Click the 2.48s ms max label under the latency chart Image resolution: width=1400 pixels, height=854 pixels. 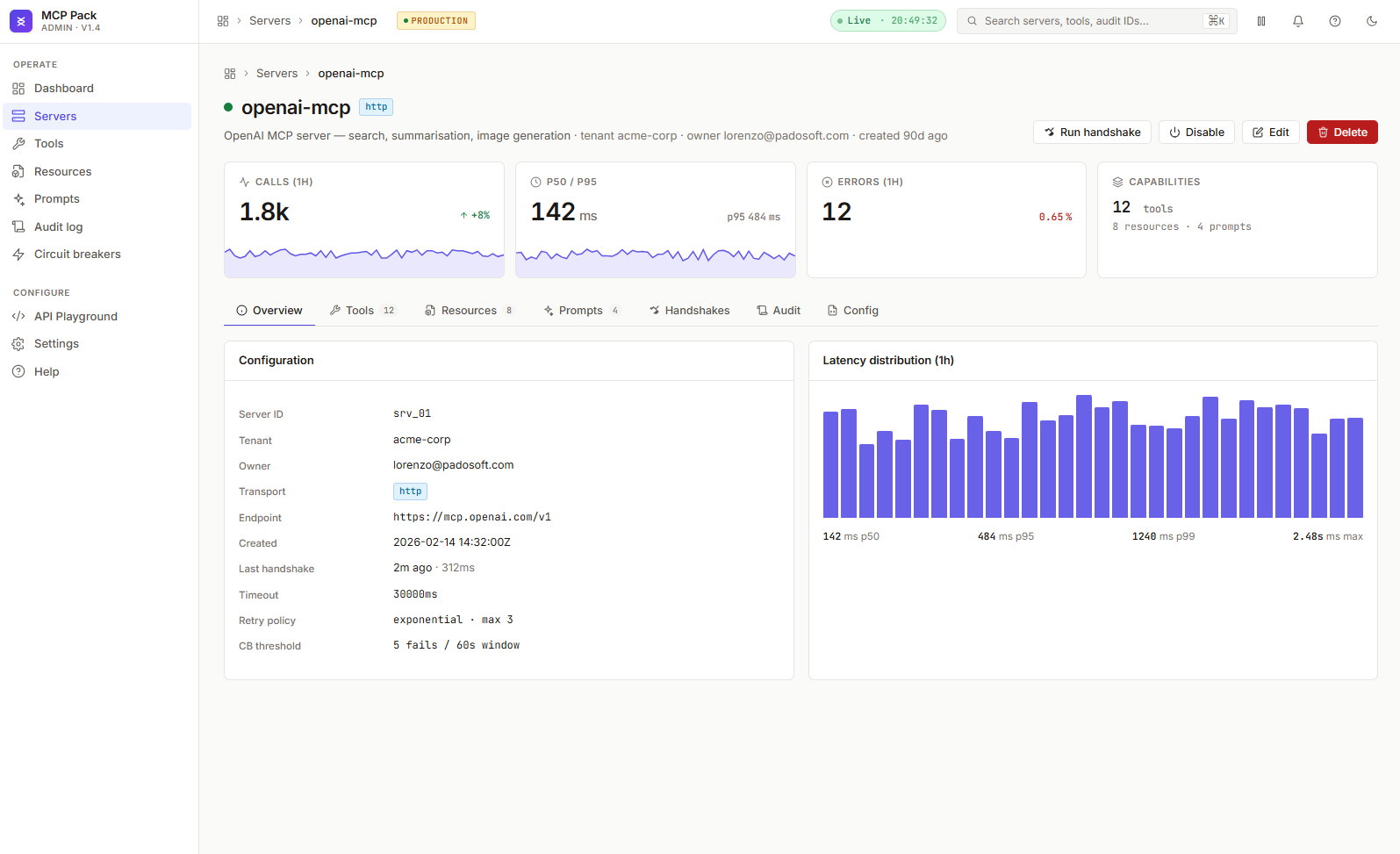click(x=1327, y=536)
